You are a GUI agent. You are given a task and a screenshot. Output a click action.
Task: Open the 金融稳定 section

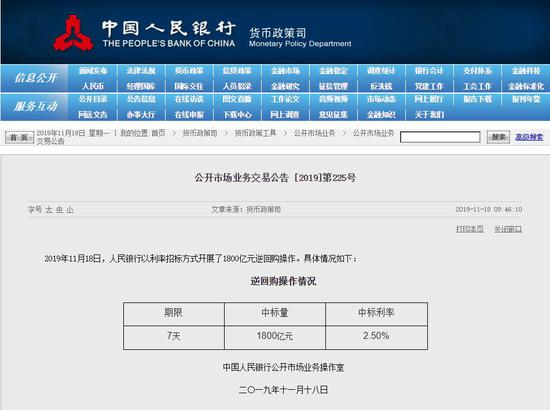click(333, 71)
